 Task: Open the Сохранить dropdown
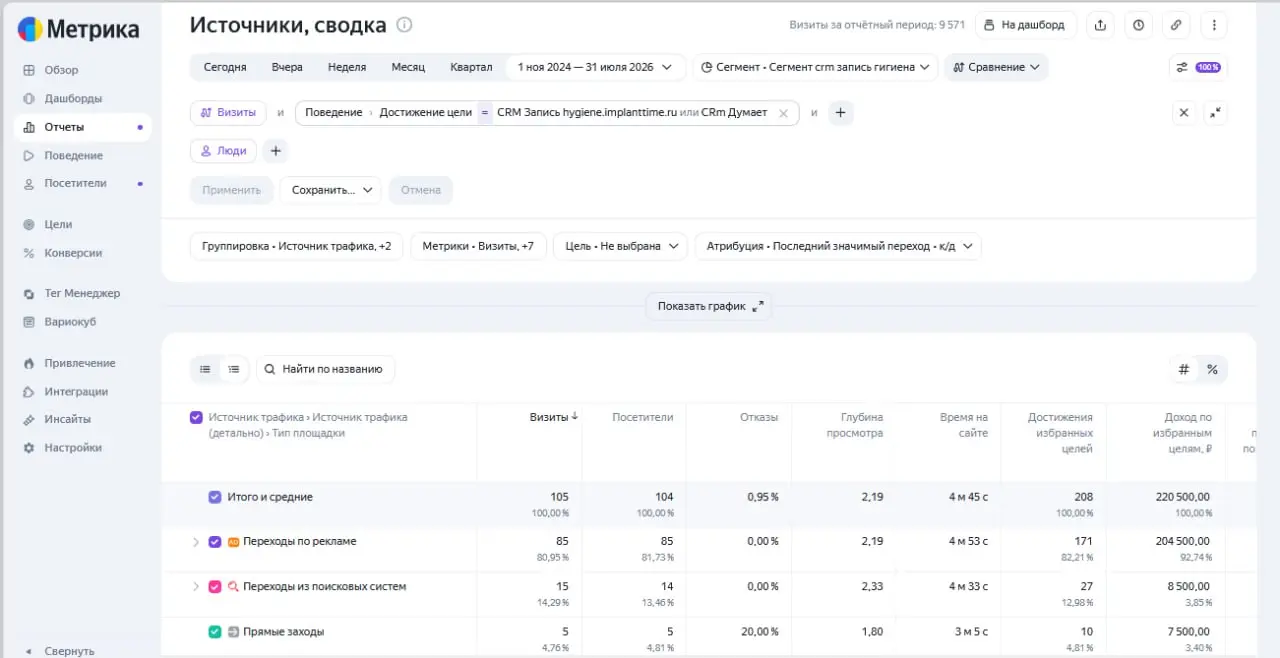tap(330, 190)
